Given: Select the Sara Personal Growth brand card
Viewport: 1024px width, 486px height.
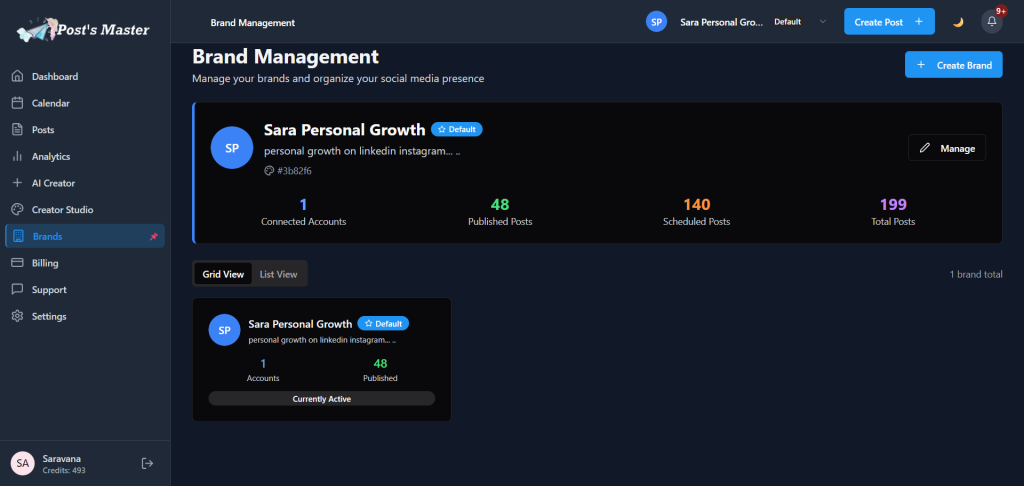Looking at the screenshot, I should pos(321,359).
